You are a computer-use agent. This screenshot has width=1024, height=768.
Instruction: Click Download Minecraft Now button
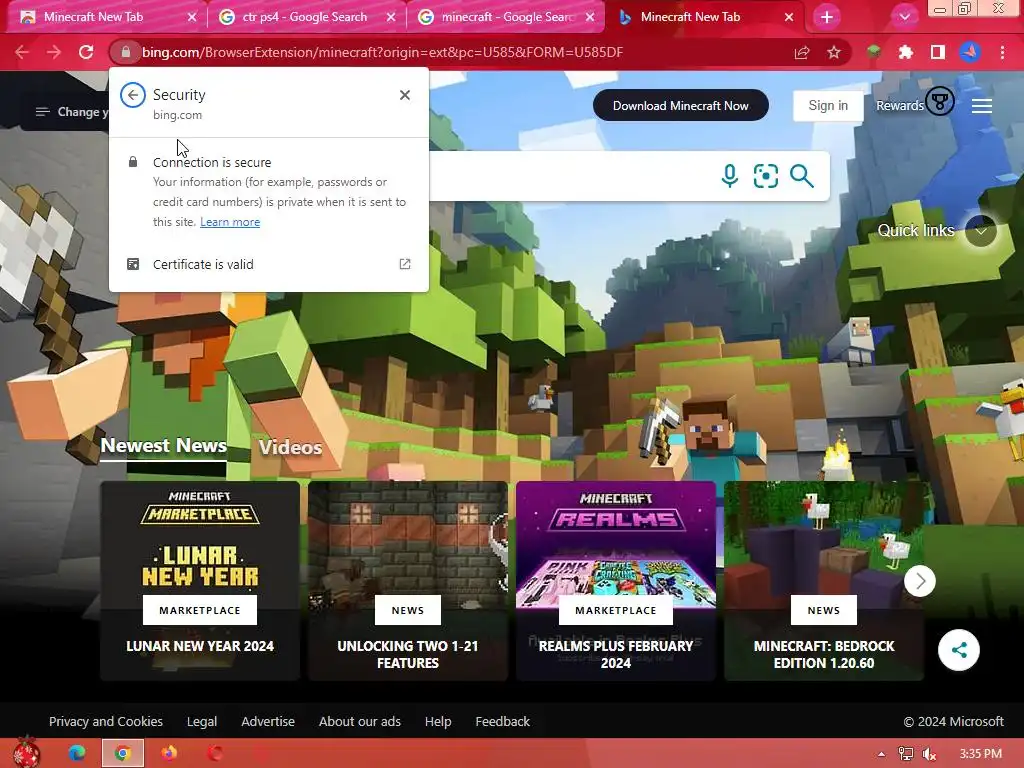coord(680,105)
